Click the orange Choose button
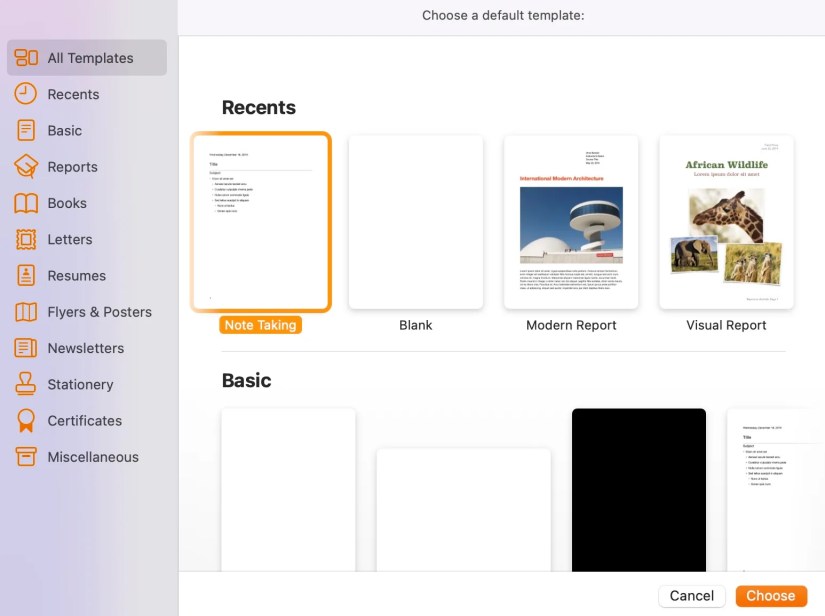 (771, 596)
